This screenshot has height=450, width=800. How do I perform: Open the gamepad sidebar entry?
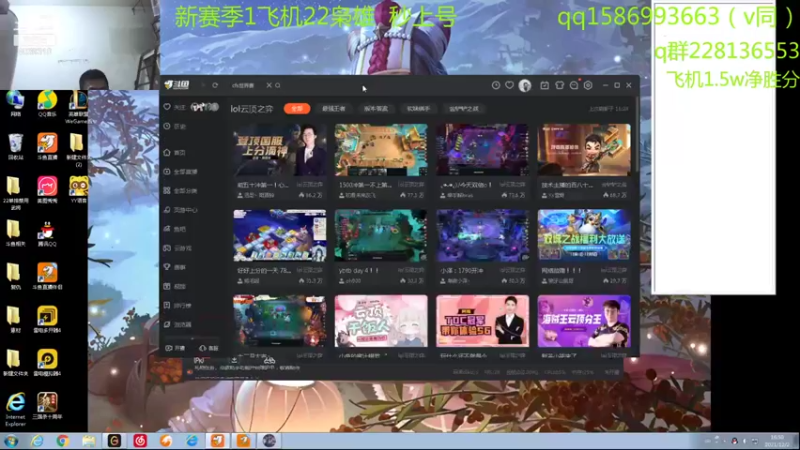178,248
